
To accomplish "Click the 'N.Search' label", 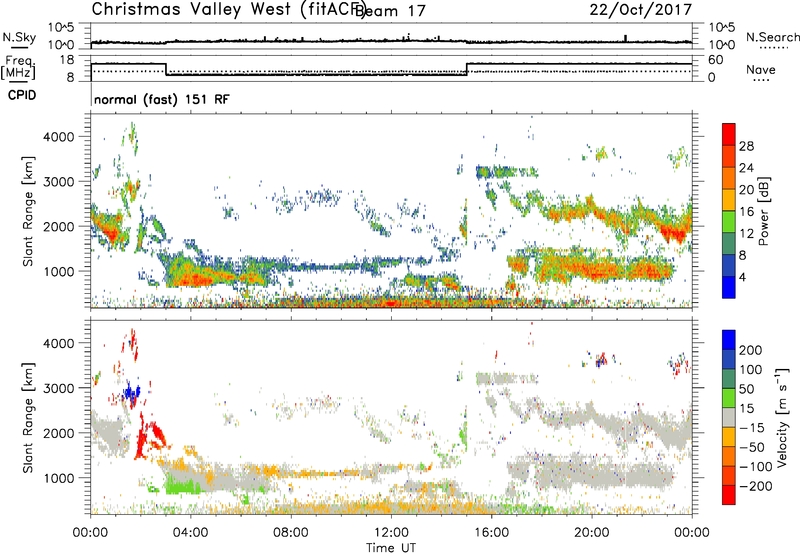I will [772, 37].
